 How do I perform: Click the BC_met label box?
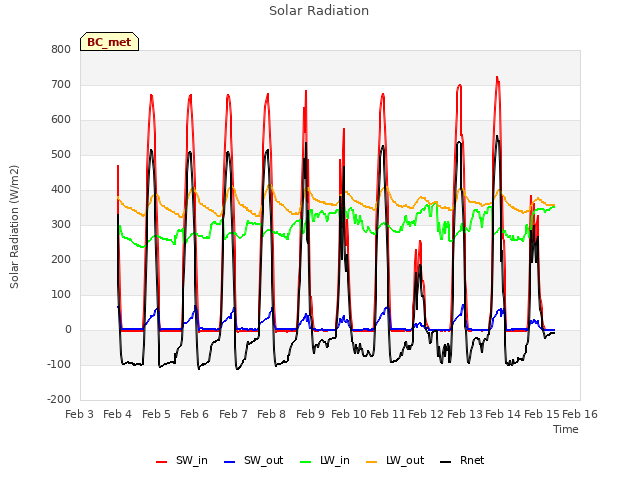click(x=109, y=42)
